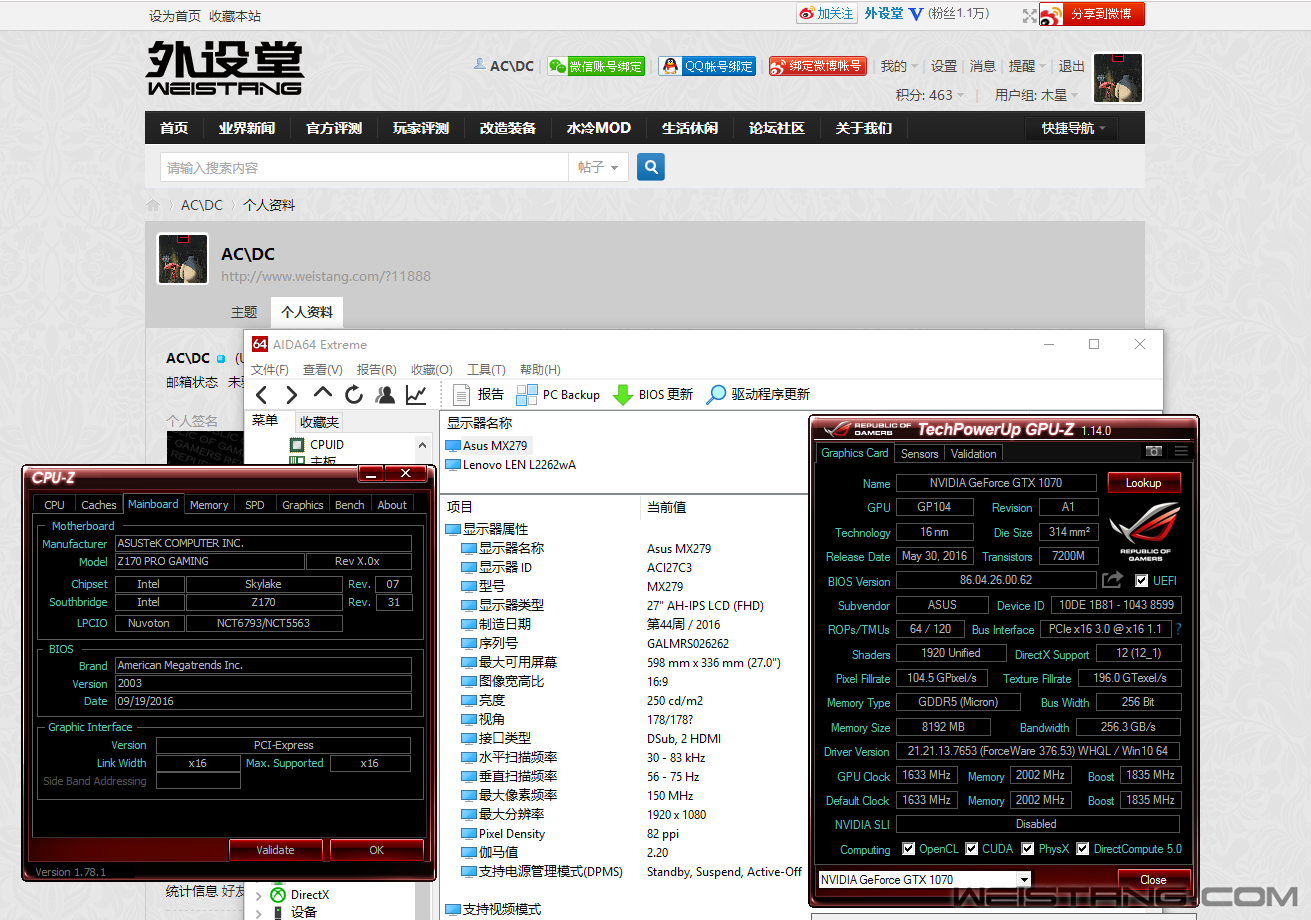Image resolution: width=1311 pixels, height=920 pixels.
Task: Switch to the CPU tab in CPU-Z
Action: click(x=55, y=505)
